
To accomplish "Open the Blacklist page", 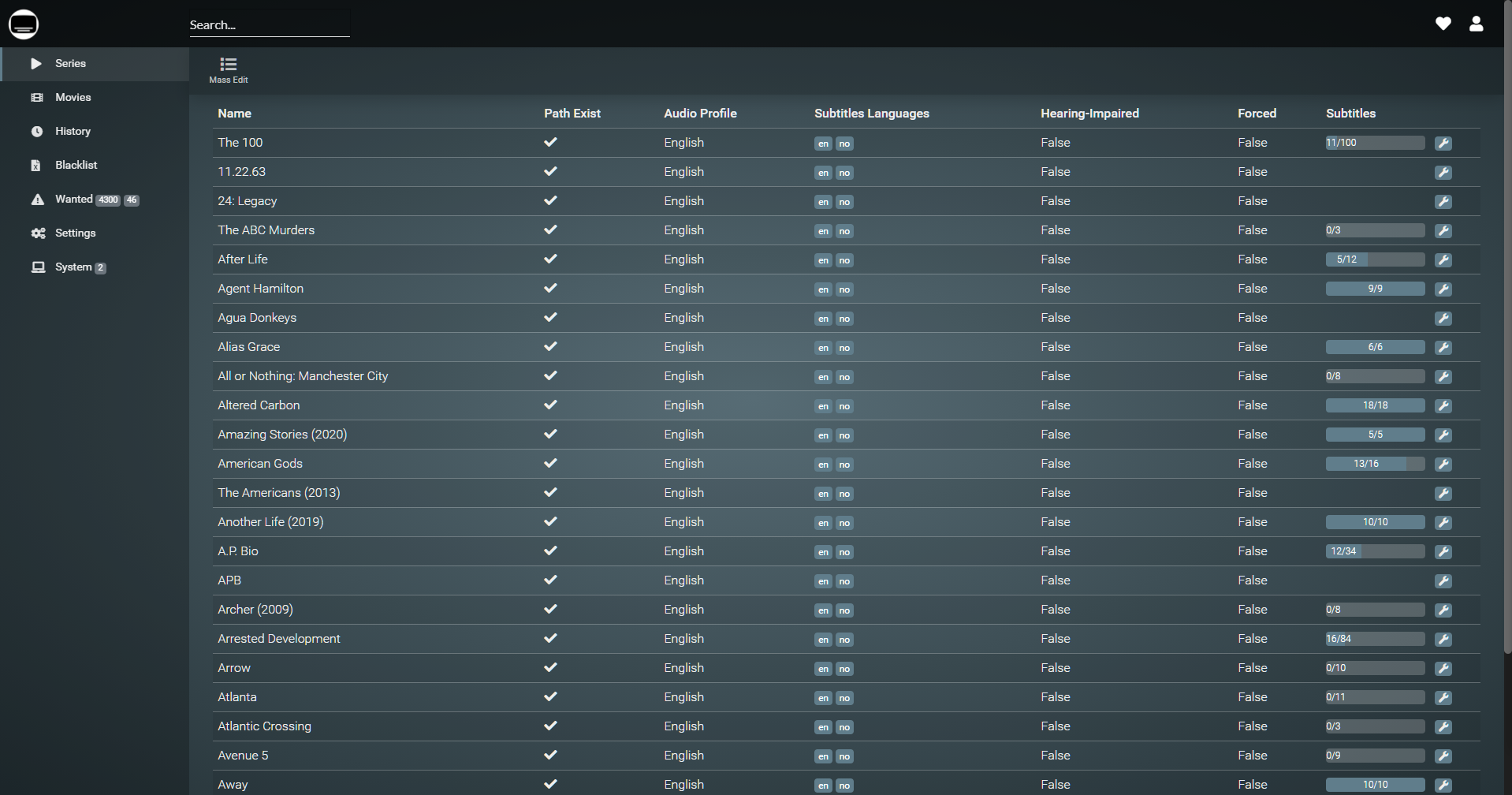I will 76,165.
